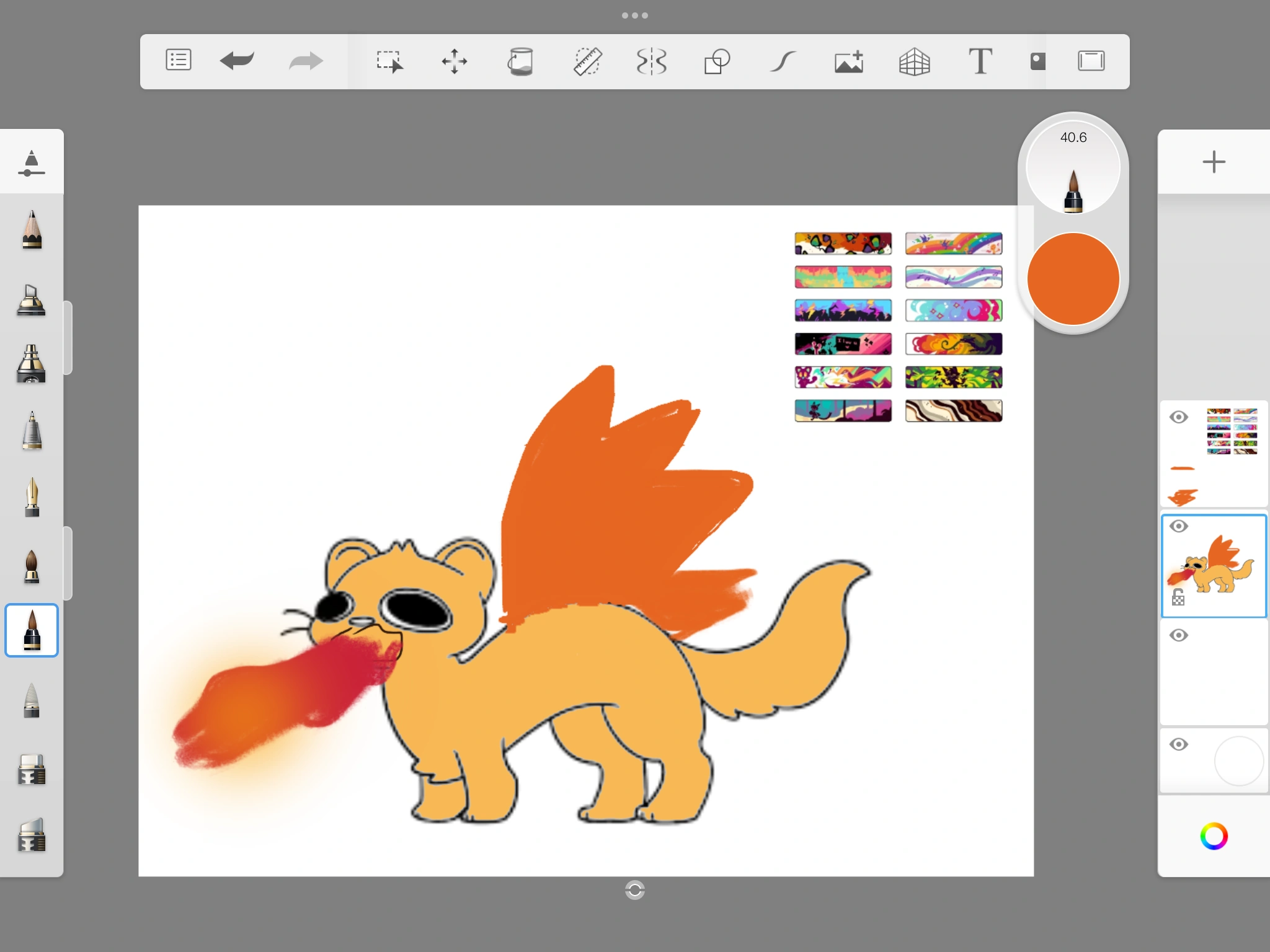Open the main menu list icon

tap(179, 61)
